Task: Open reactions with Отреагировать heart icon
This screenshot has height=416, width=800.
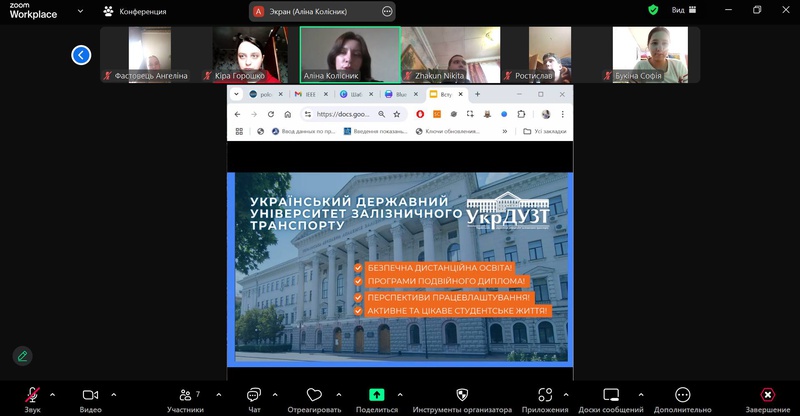Action: click(314, 400)
